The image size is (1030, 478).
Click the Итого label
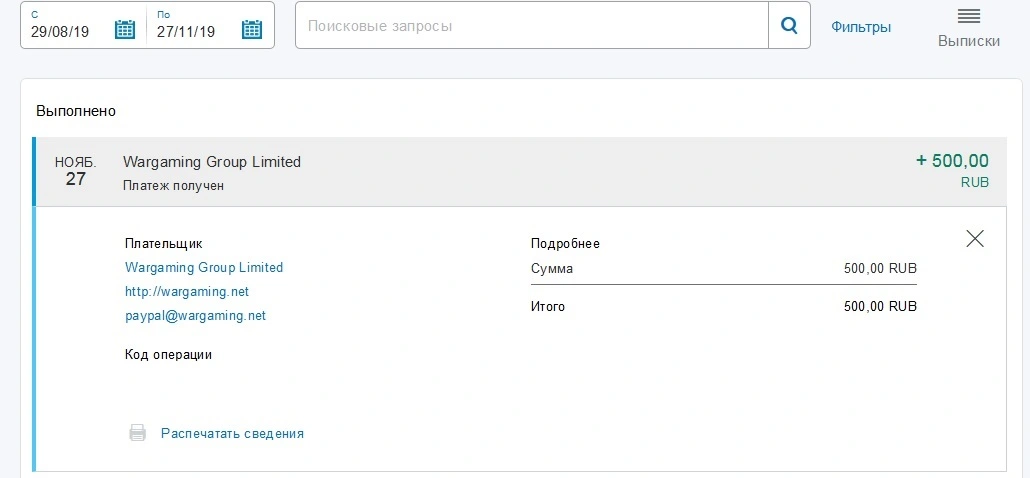[548, 307]
